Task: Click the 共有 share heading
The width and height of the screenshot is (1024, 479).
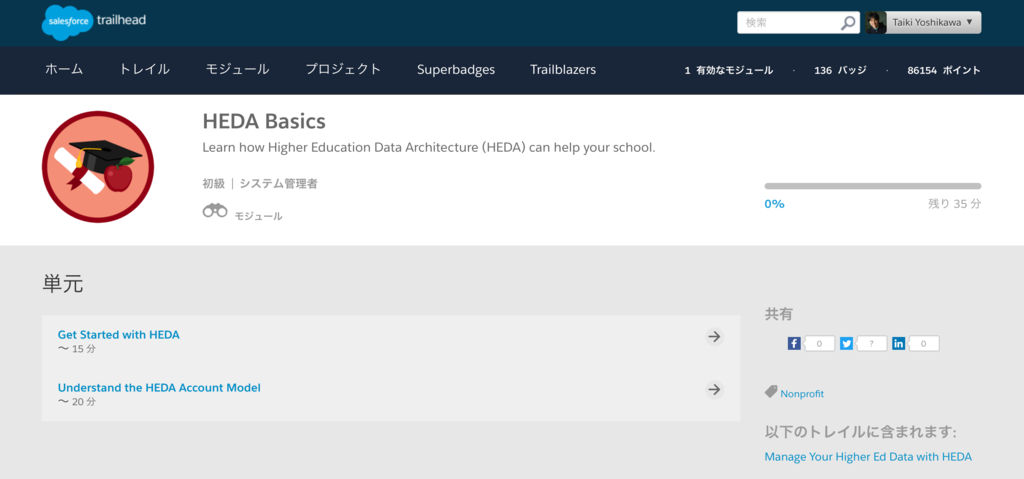Action: (778, 314)
